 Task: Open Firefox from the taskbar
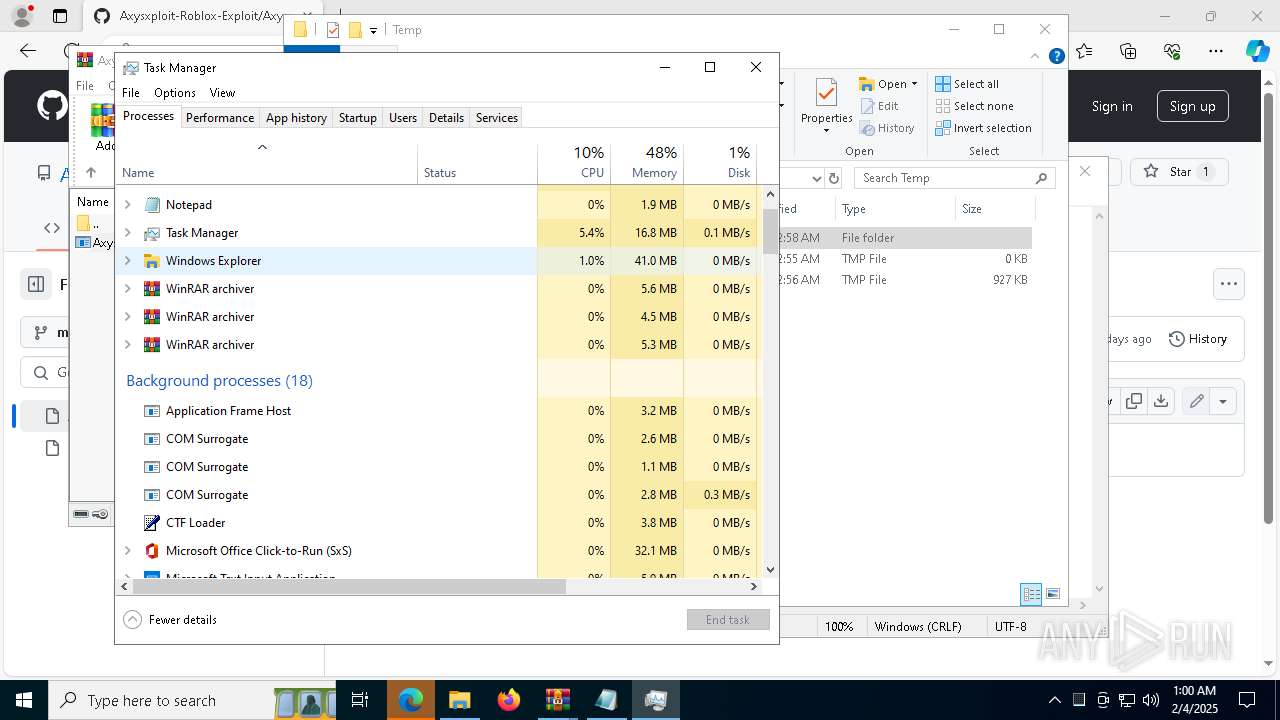click(509, 700)
